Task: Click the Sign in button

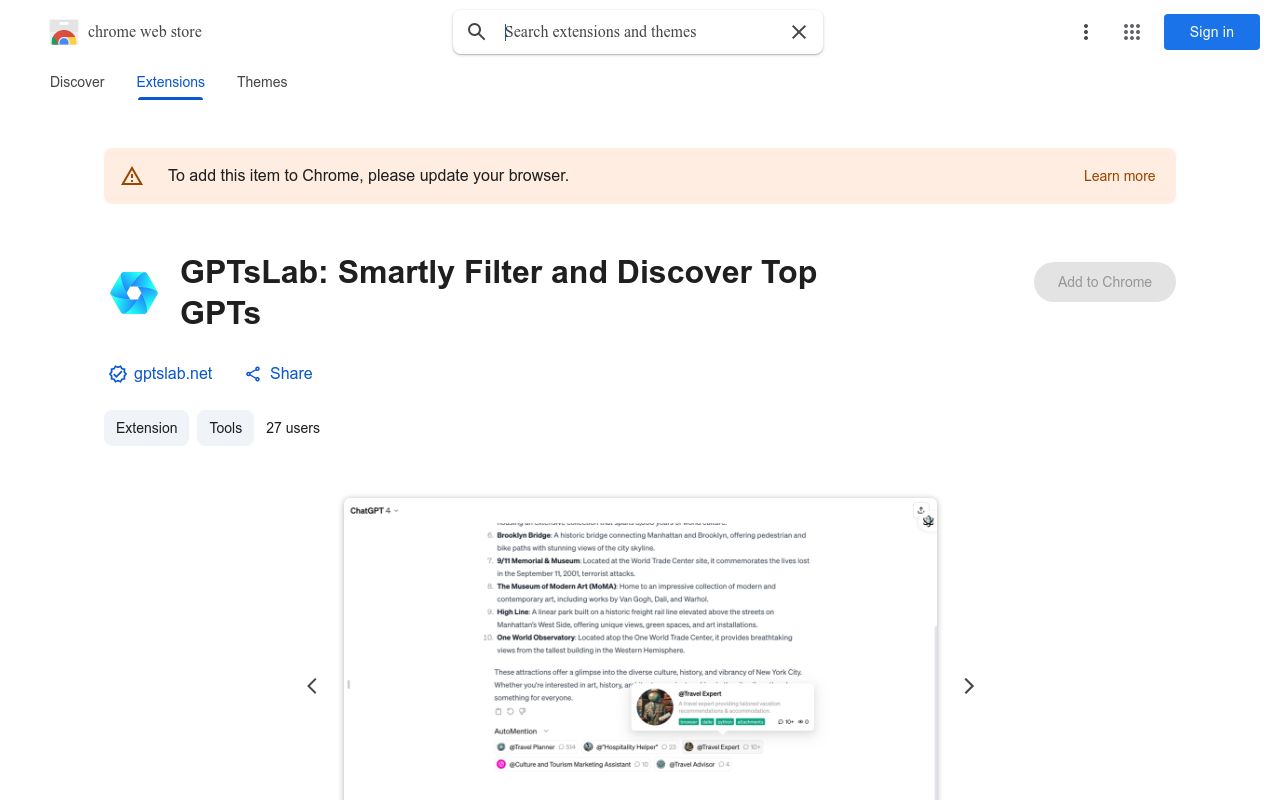Action: (1212, 32)
